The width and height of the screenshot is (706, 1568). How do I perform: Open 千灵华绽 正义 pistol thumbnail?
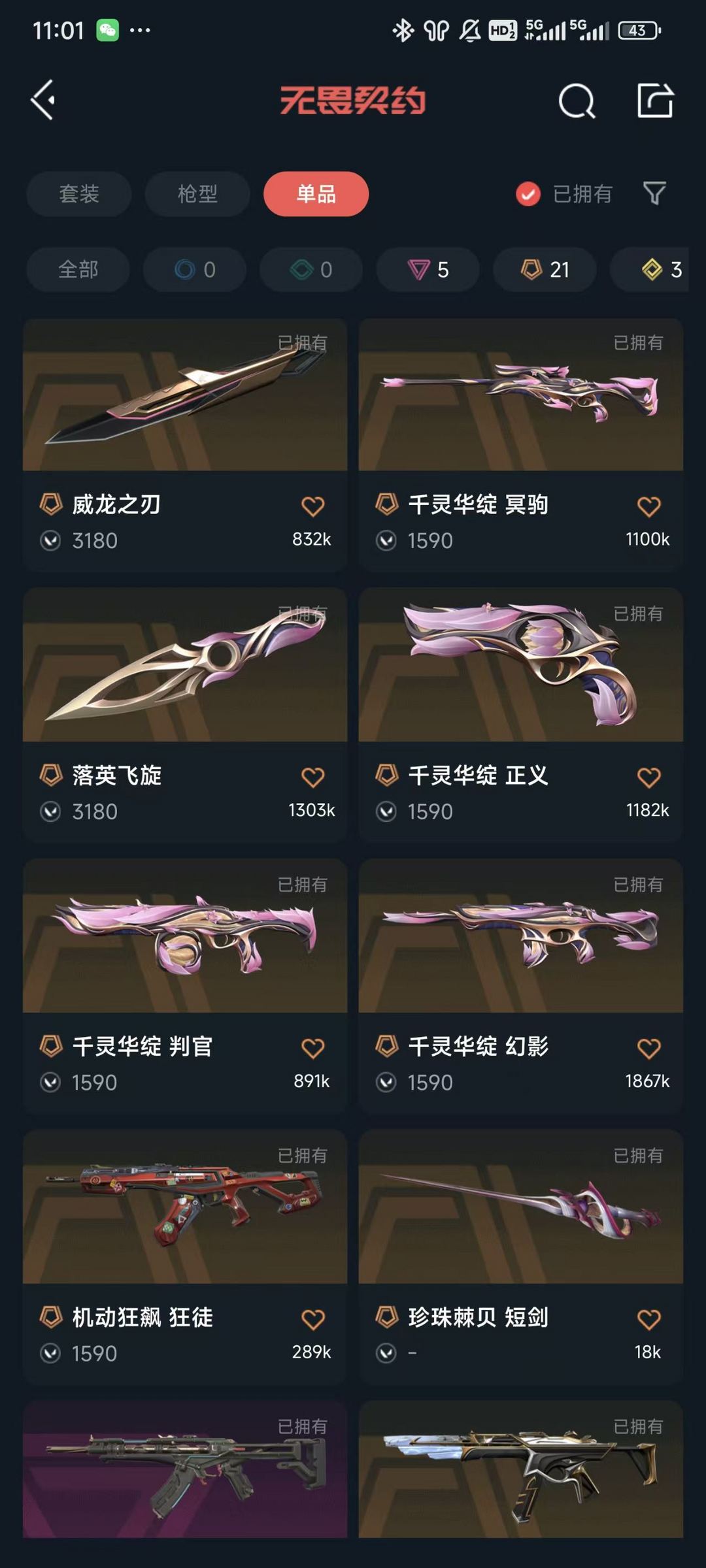(521, 665)
